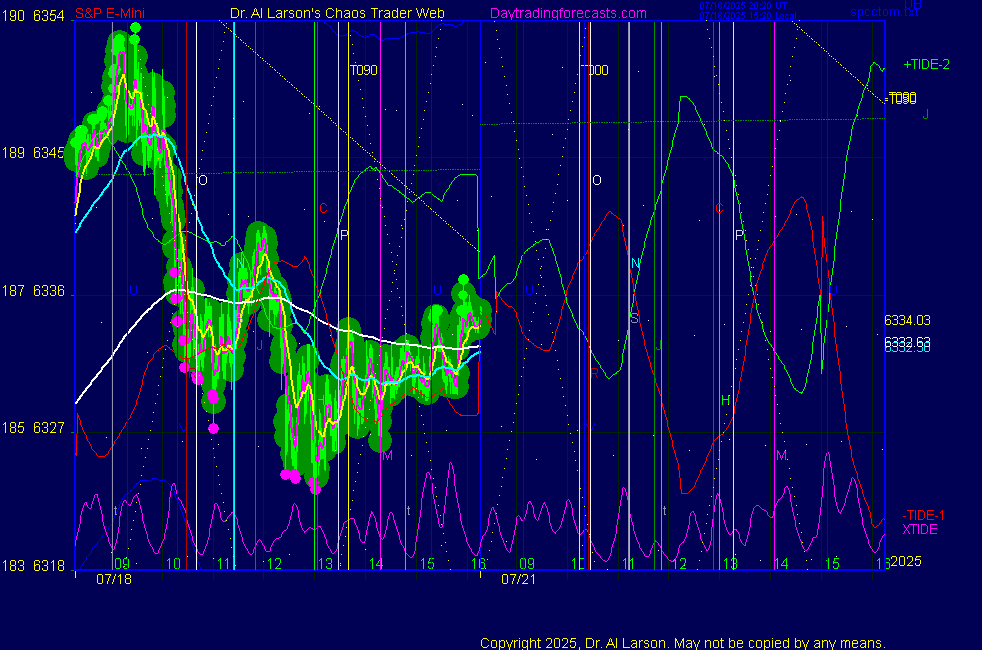Select the red "C" marker in the 07/18 session
The image size is (982, 650).
(x=323, y=208)
